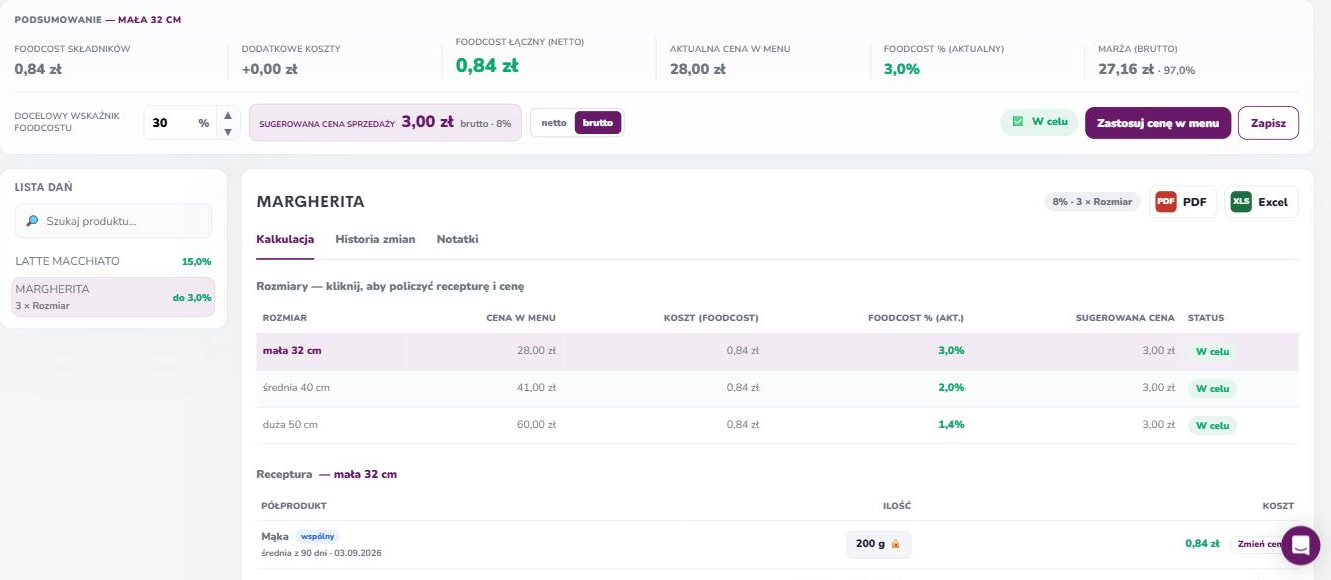Click the W celu status for duża 50 cm
The height and width of the screenshot is (580, 1331).
coord(1212,425)
